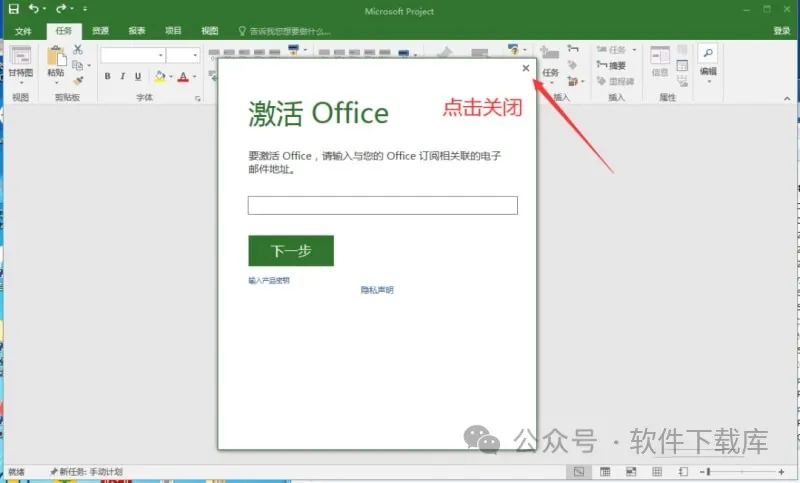The width and height of the screenshot is (800, 483).
Task: Click 登录 (Sign in) at top right
Action: coord(782,31)
